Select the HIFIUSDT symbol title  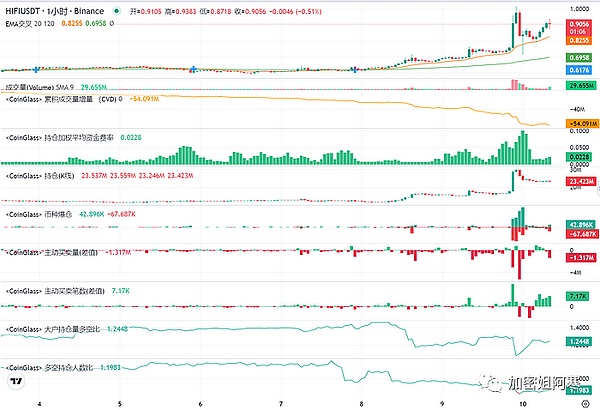point(28,10)
